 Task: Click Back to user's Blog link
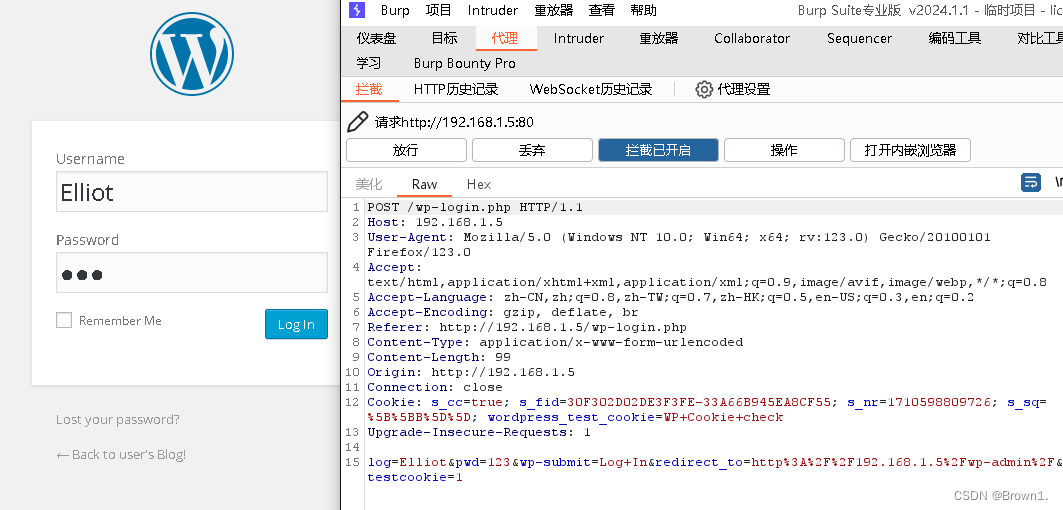tap(121, 454)
